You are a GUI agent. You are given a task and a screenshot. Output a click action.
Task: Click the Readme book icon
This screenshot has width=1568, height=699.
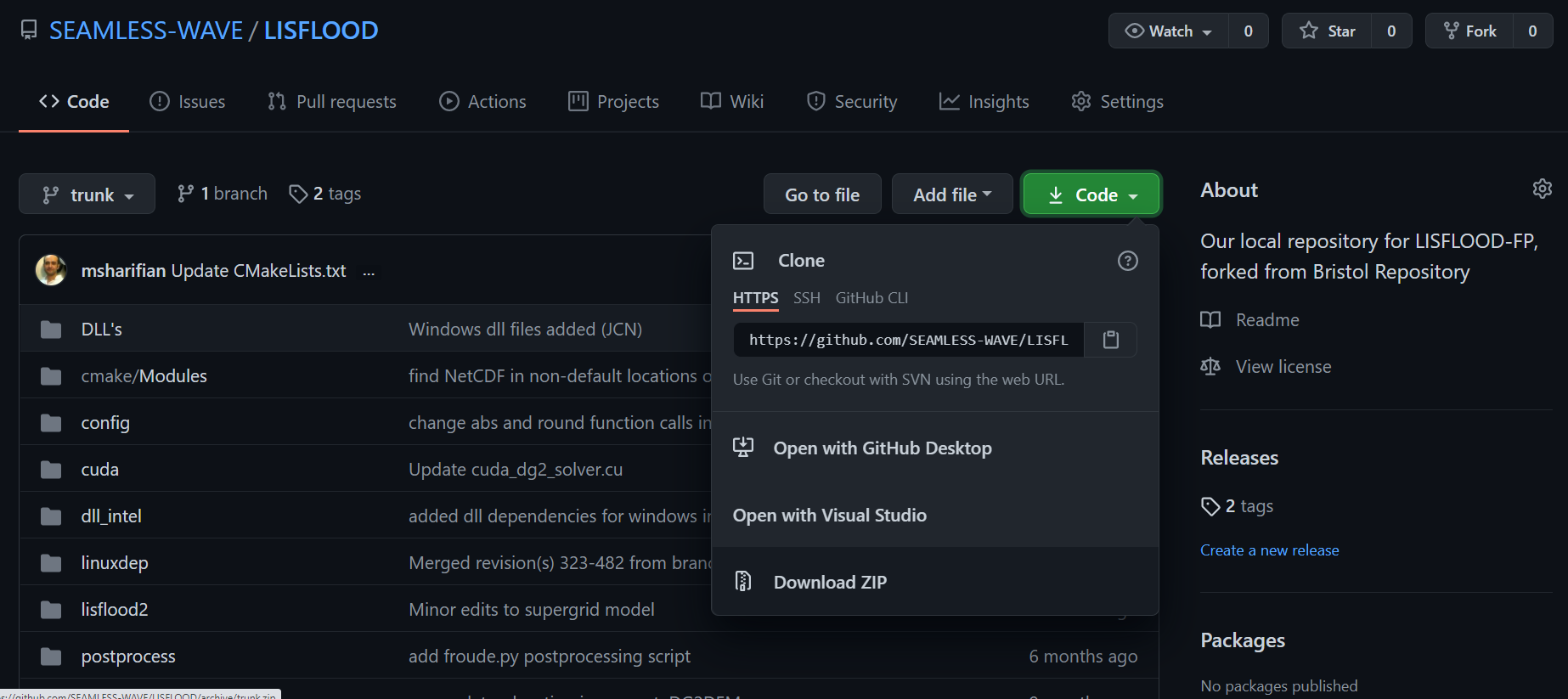1210,319
